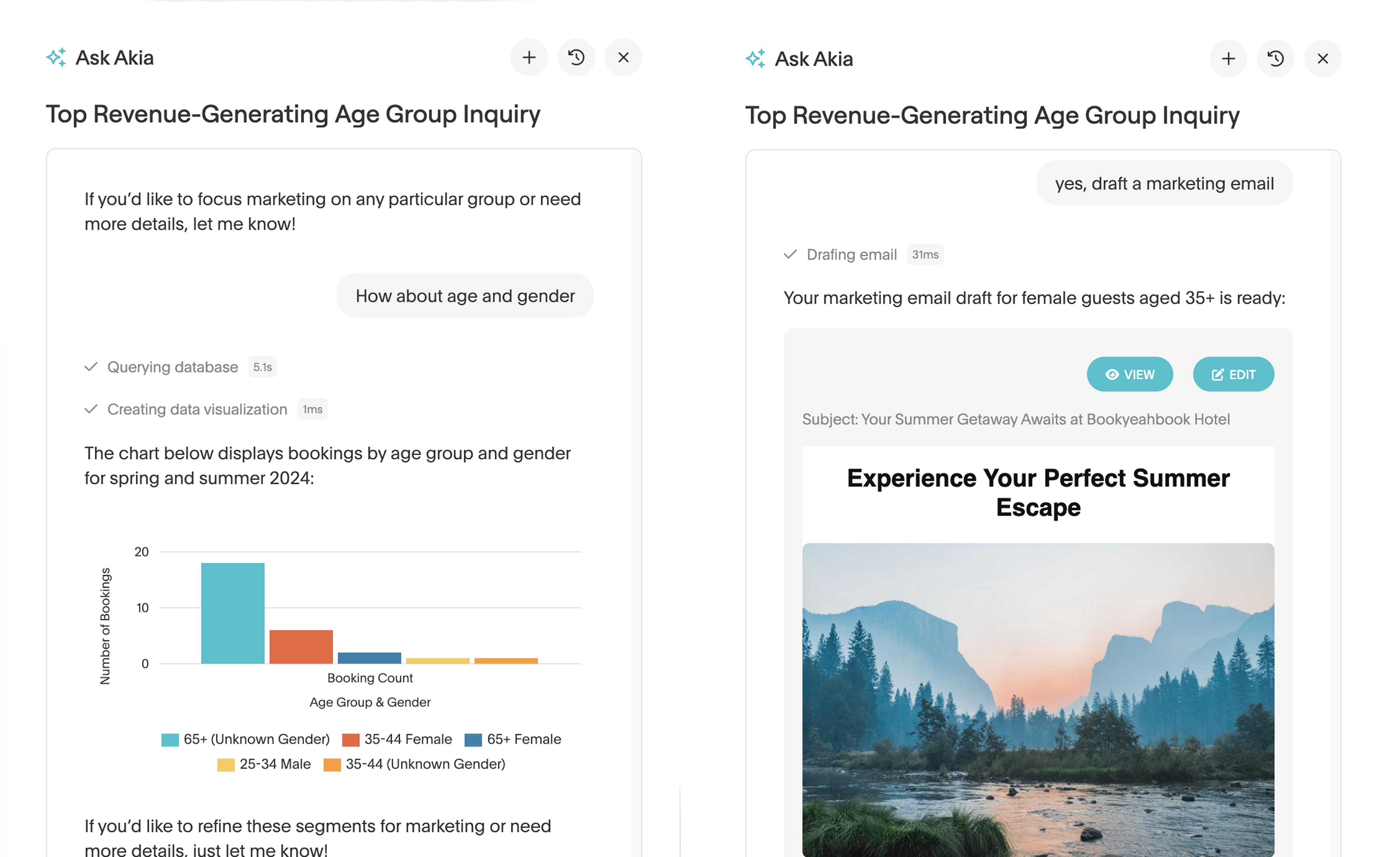Image resolution: width=1400 pixels, height=857 pixels.
Task: Click the pencil icon on EDIT button
Action: 1218,374
